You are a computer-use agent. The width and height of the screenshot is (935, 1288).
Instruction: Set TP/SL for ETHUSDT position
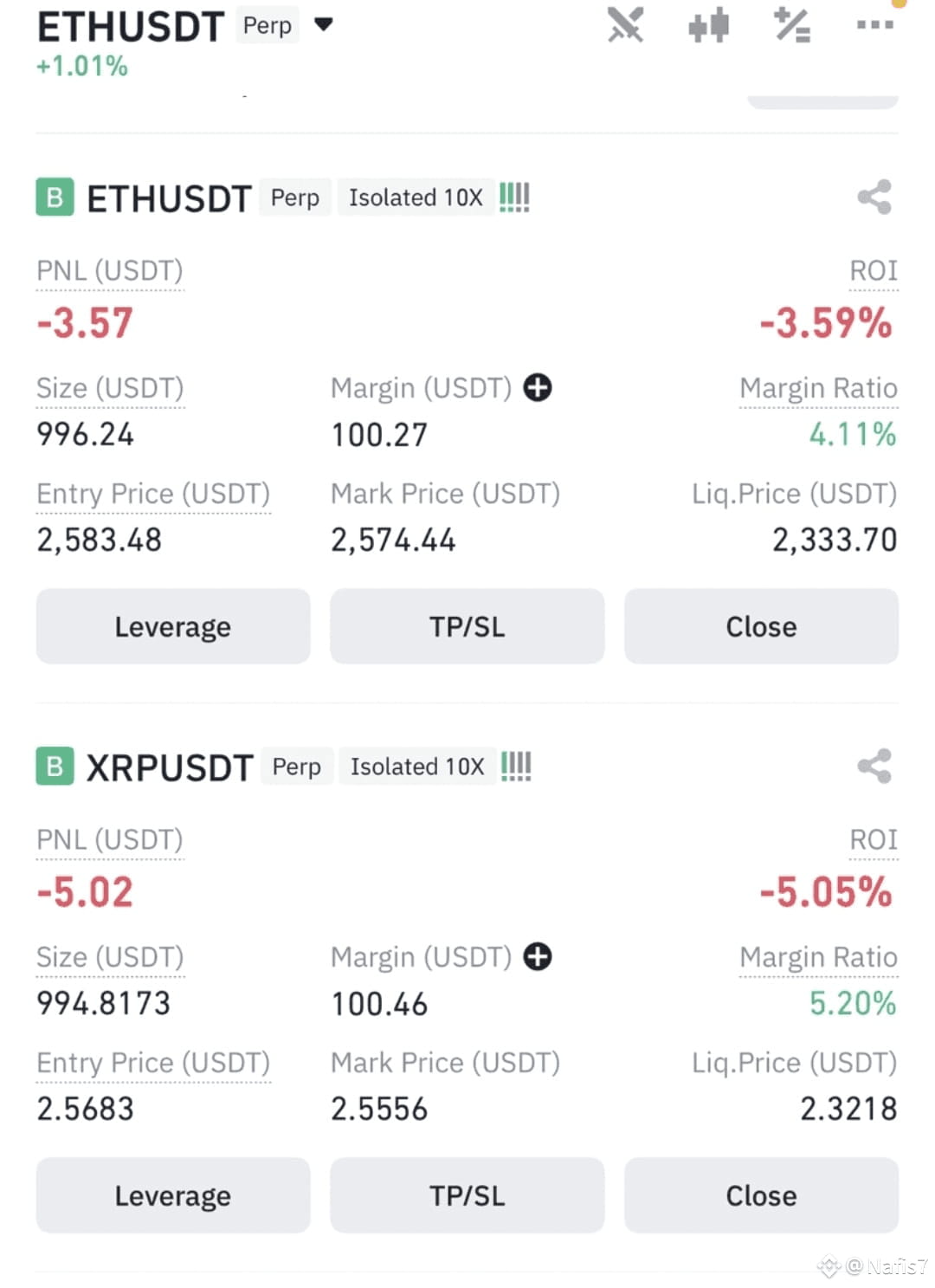[x=467, y=626]
